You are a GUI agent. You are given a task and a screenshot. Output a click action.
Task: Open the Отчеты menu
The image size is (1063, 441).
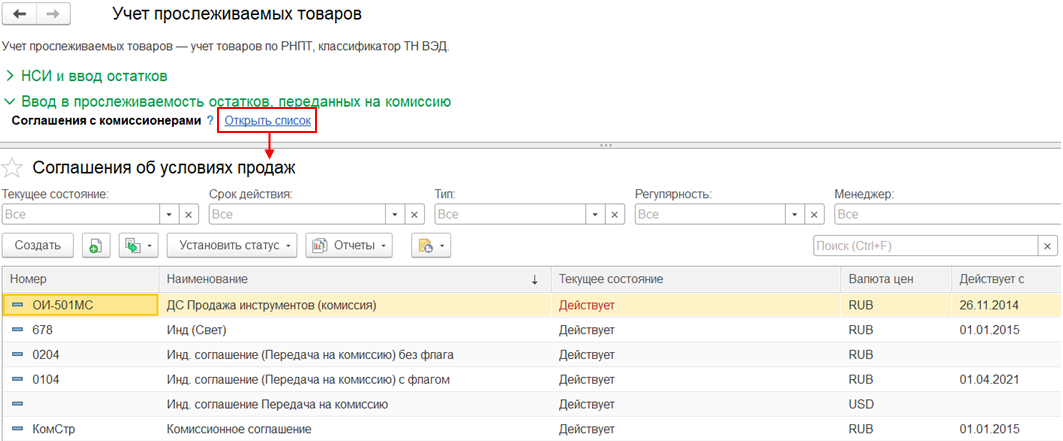(x=349, y=245)
